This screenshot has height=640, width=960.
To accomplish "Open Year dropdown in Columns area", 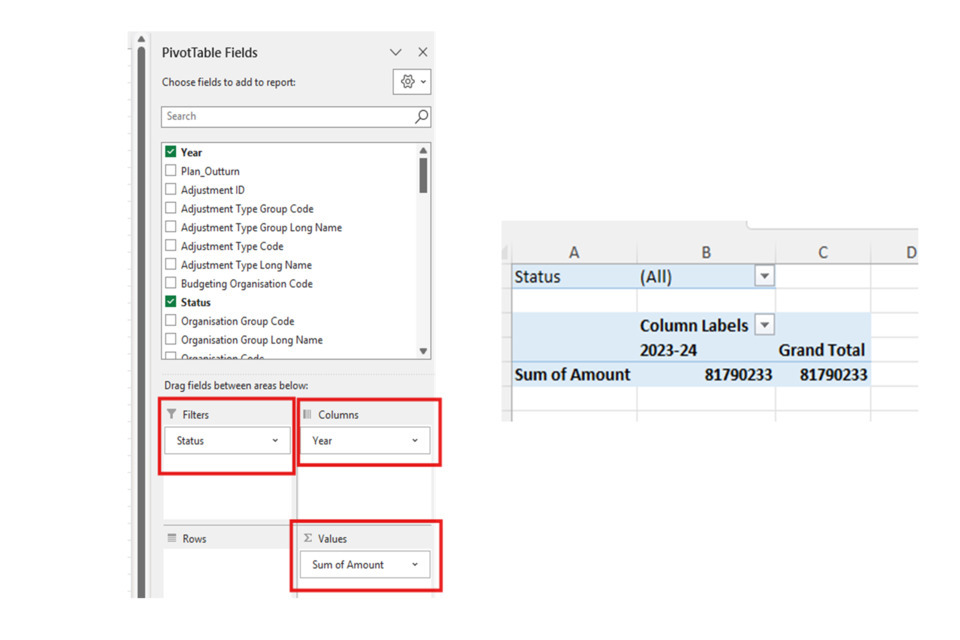I will [415, 441].
